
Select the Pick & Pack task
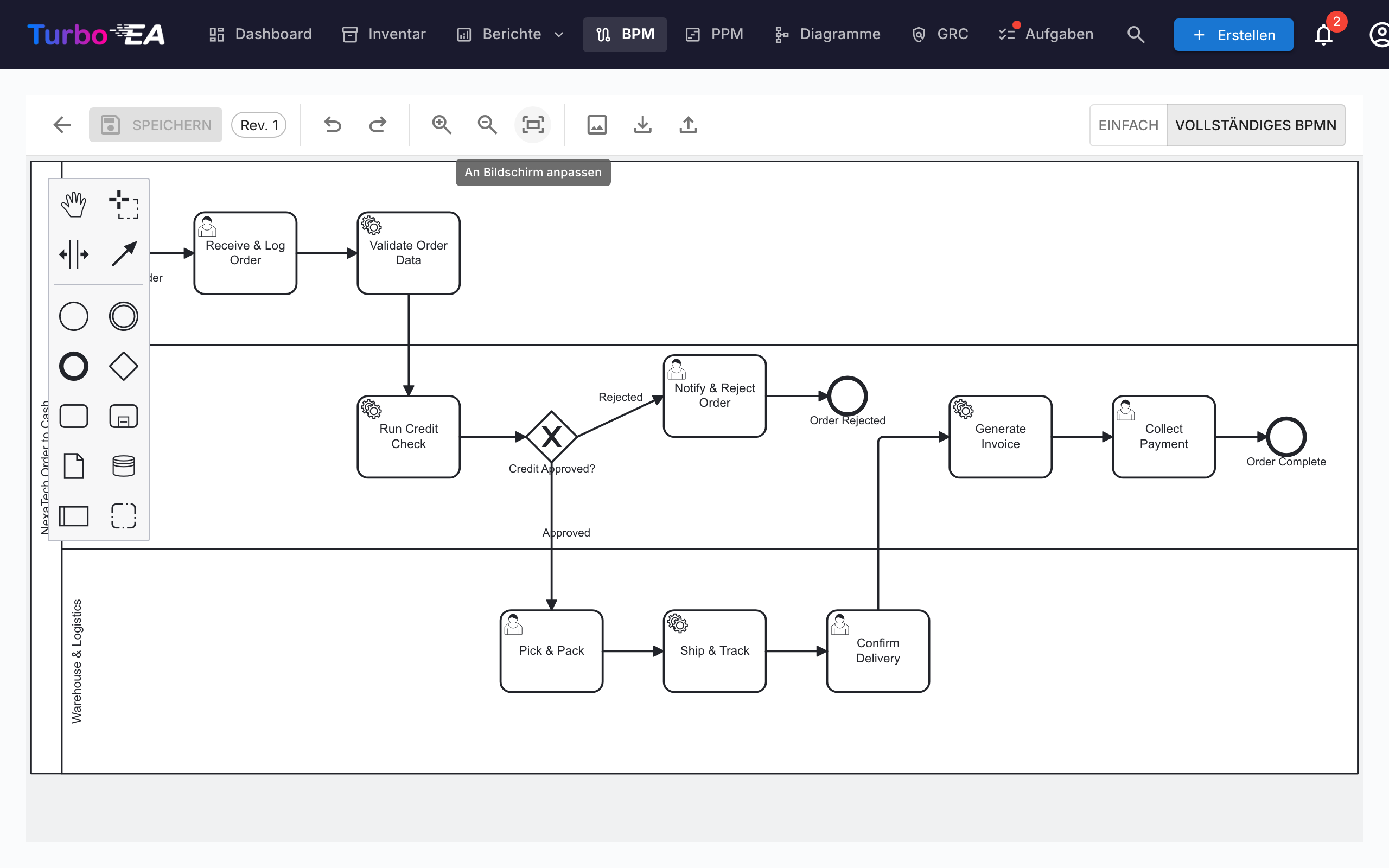coord(551,651)
